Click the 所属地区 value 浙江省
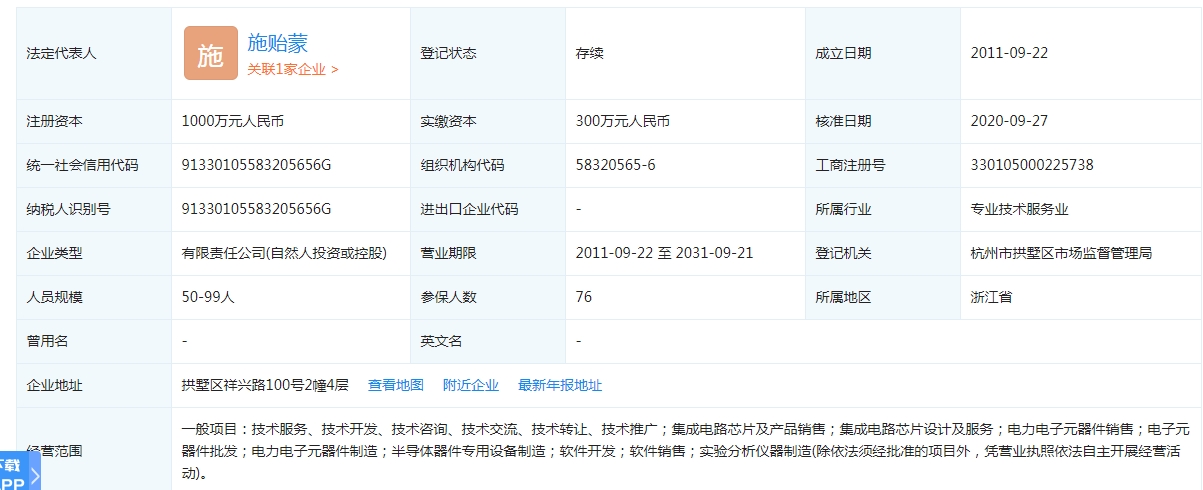 pyautogui.click(x=991, y=297)
